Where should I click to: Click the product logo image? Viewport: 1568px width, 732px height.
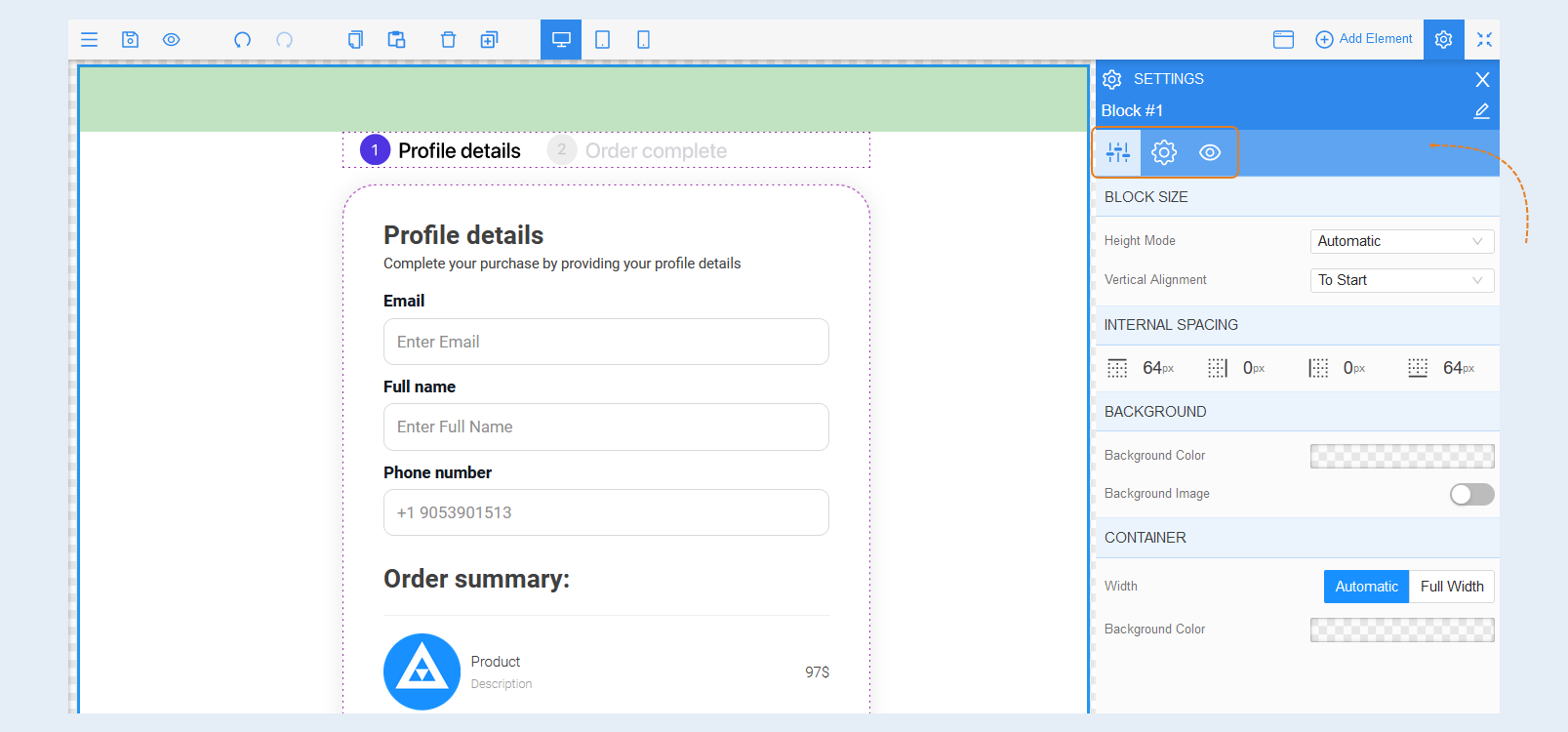pos(422,671)
